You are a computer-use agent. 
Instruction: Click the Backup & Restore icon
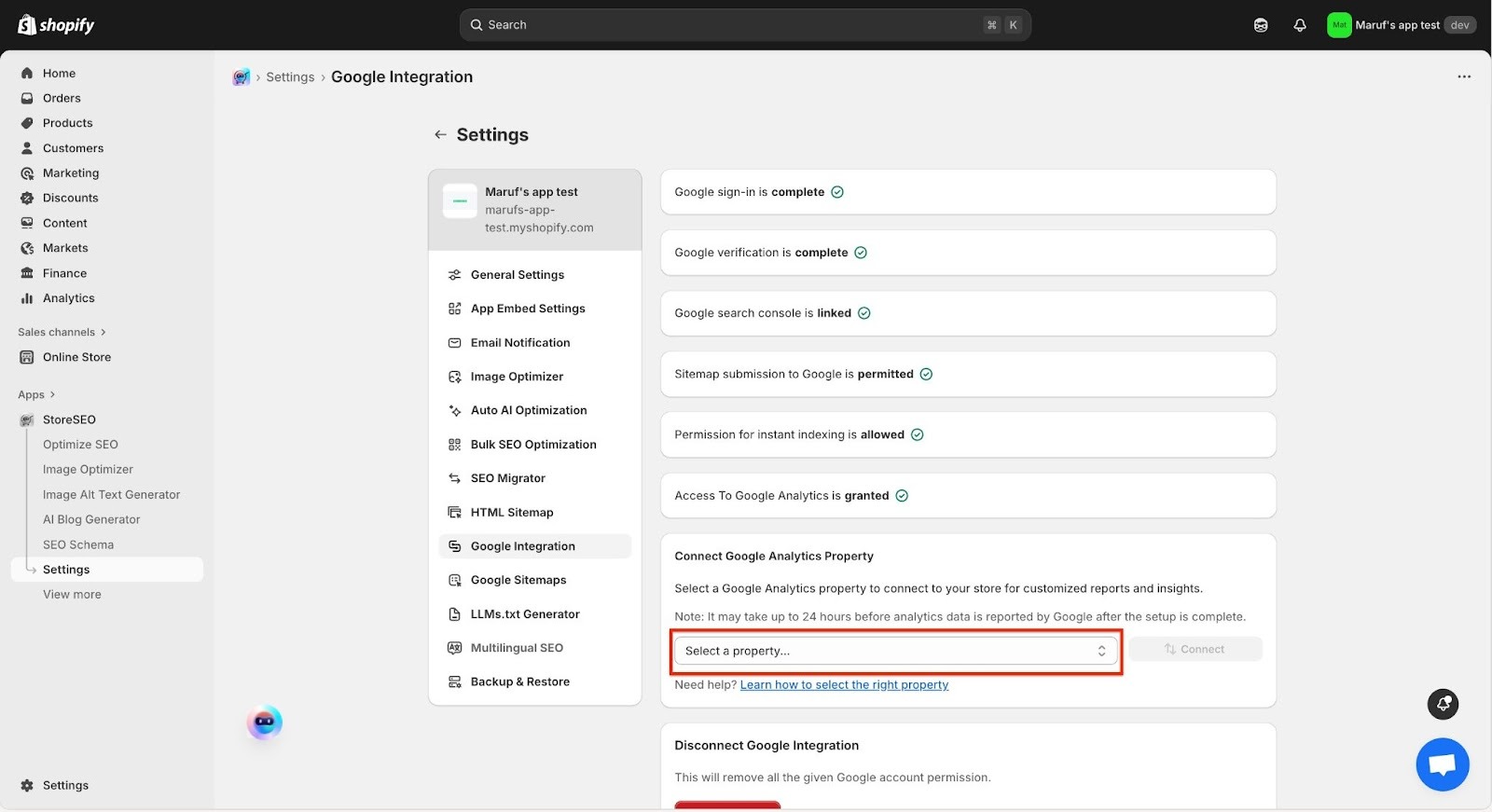pos(455,682)
